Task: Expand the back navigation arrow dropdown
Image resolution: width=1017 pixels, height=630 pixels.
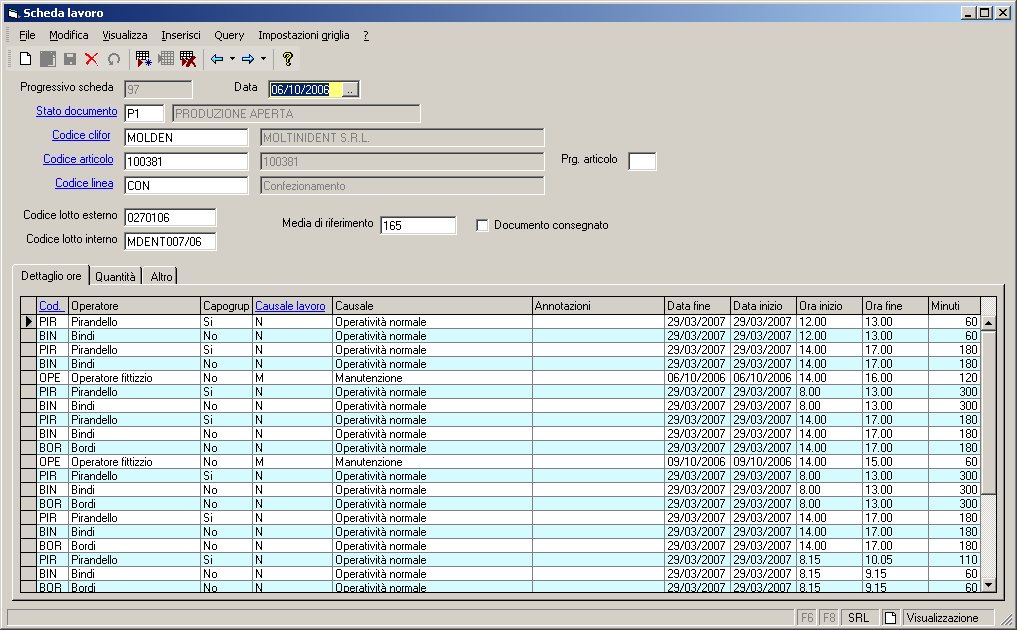Action: (233, 58)
